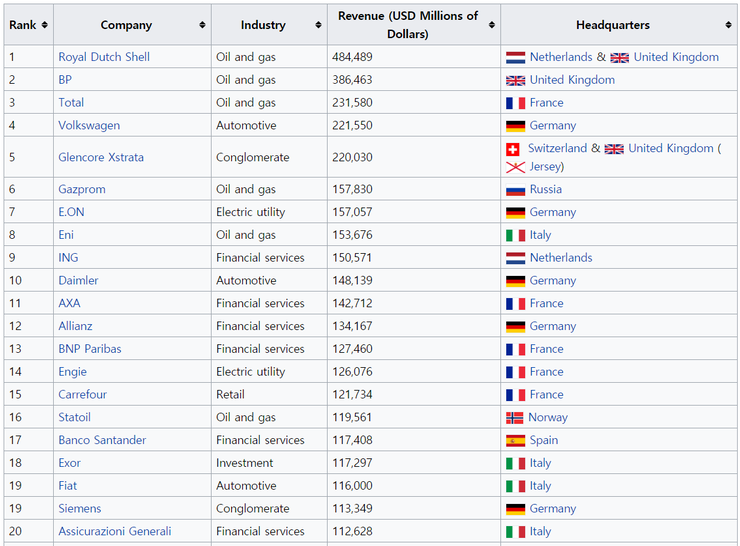Screen dimensions: 740x546
Task: Click Netherlands flag in Royal Dutch Shell row
Action: click(515, 58)
